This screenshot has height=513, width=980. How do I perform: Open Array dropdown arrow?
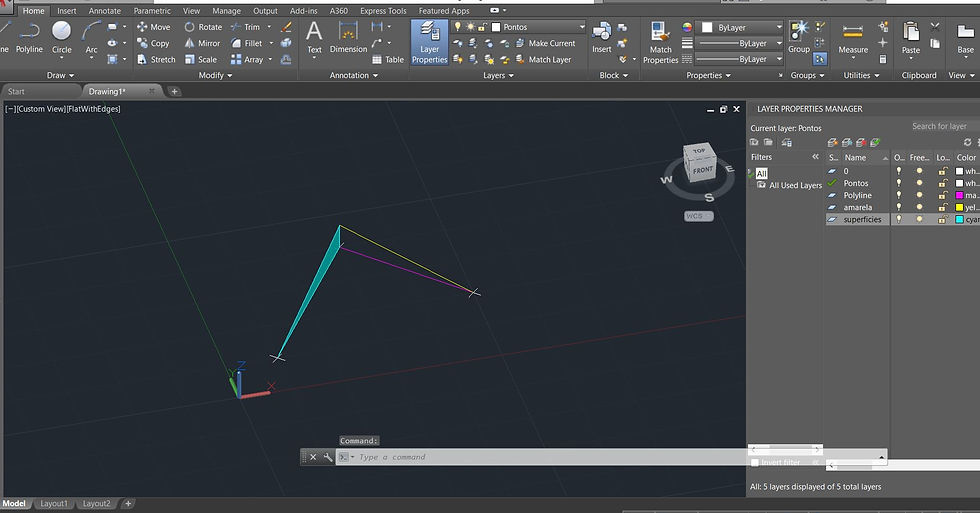[270, 59]
